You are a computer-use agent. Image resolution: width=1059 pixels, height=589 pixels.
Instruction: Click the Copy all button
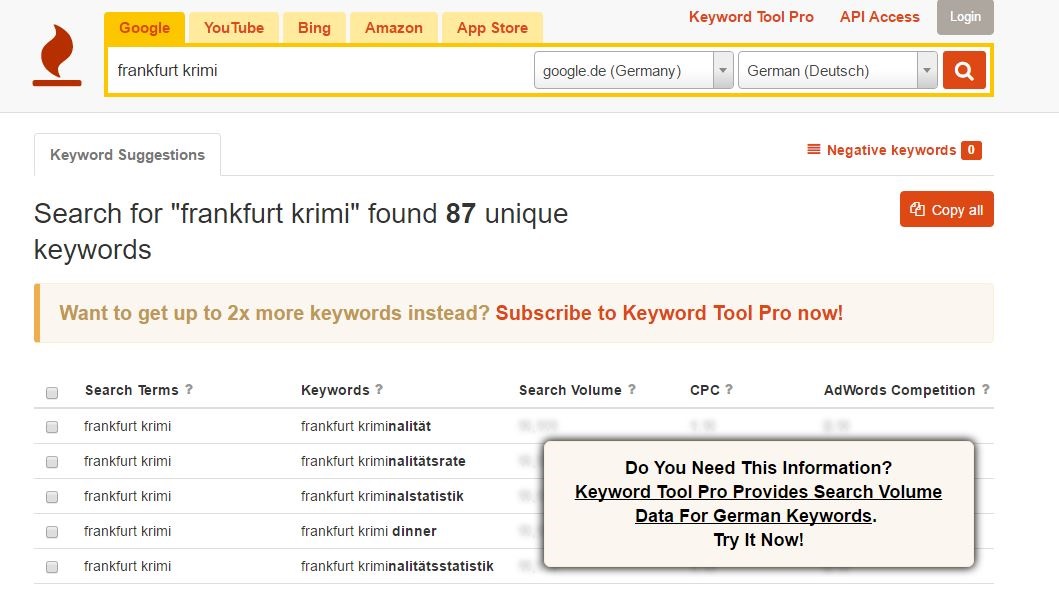[x=946, y=209]
